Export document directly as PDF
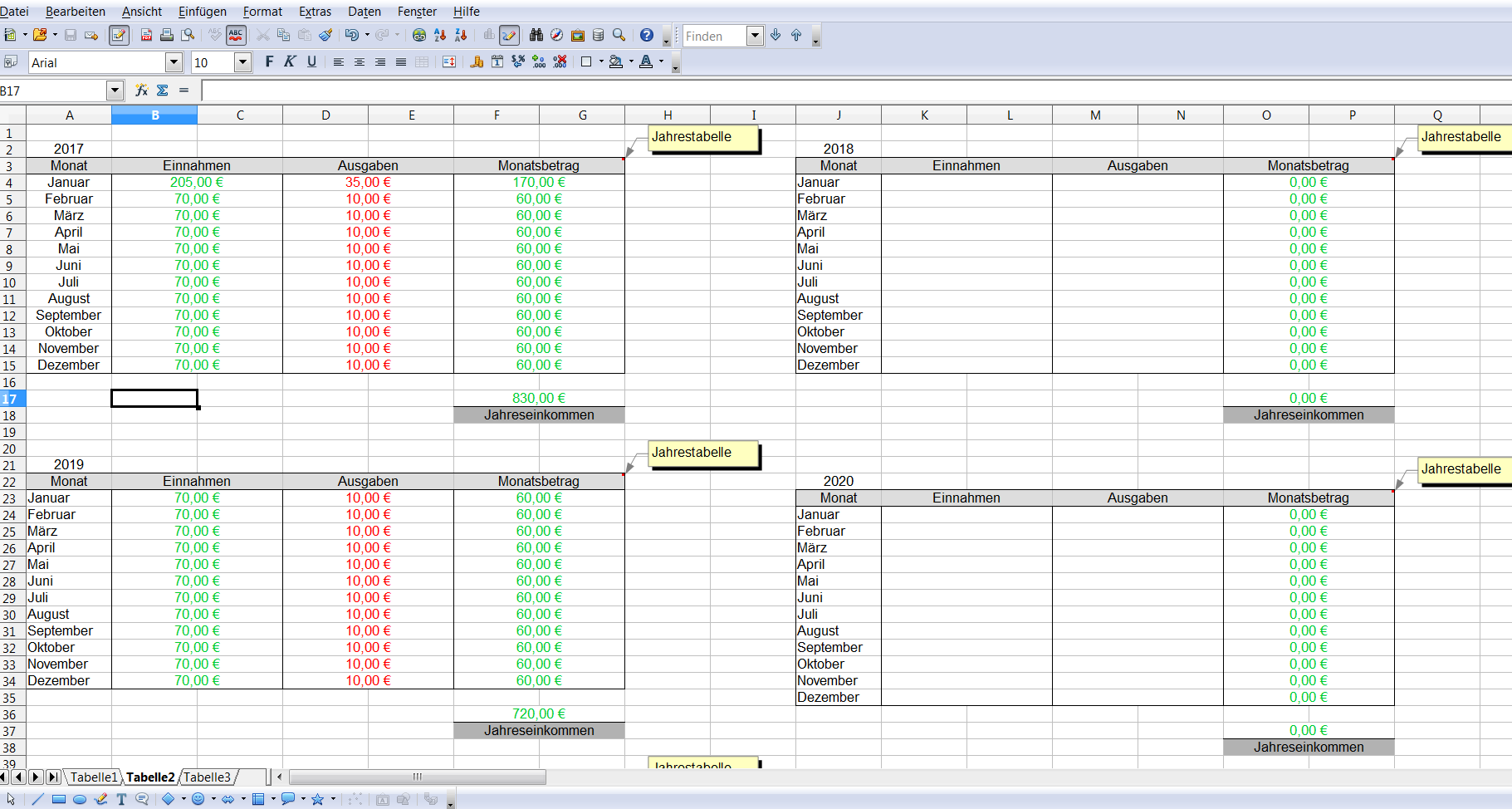The image size is (1512, 809). (146, 35)
